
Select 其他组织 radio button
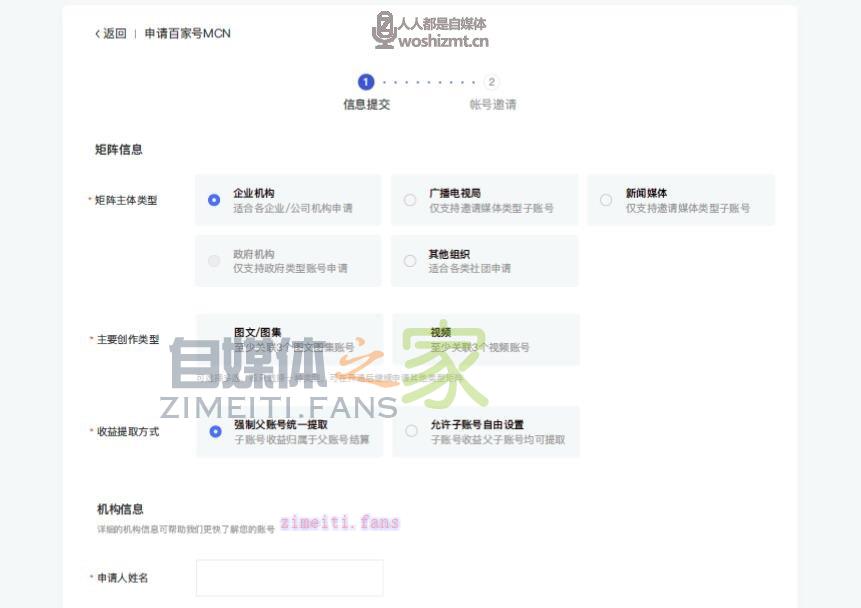coord(410,261)
